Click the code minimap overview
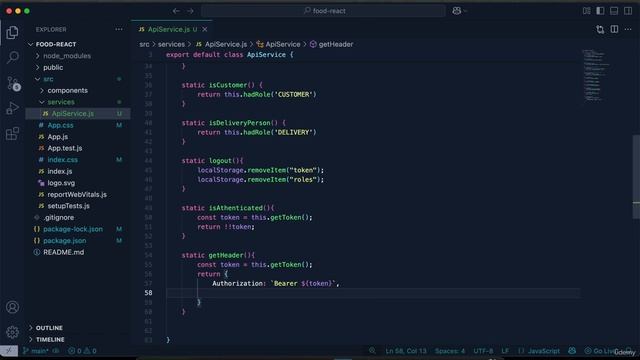The image size is (640, 360). [596, 76]
